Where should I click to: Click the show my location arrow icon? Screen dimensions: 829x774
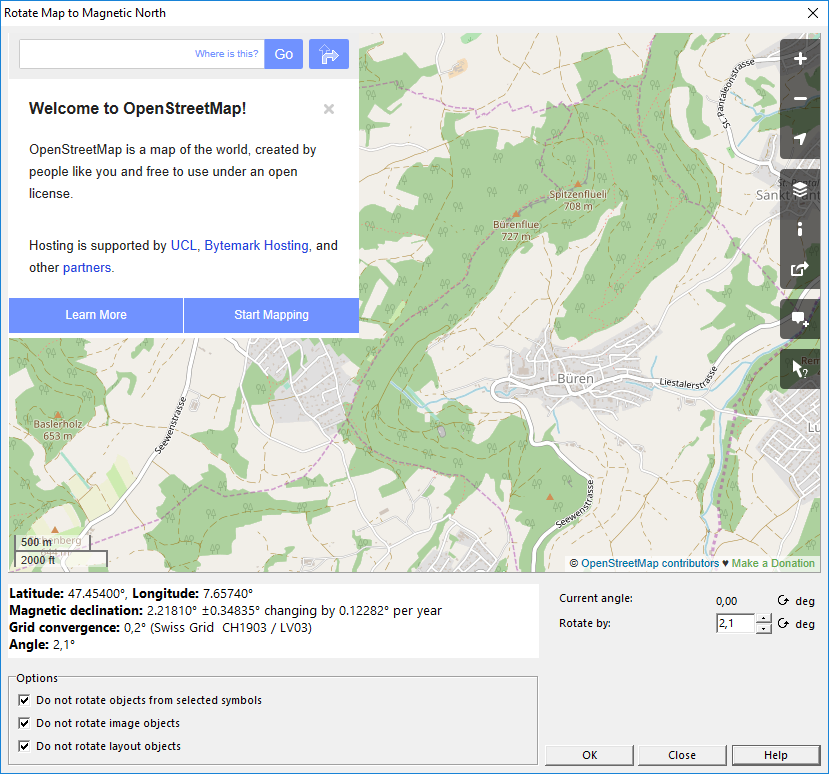click(x=800, y=139)
